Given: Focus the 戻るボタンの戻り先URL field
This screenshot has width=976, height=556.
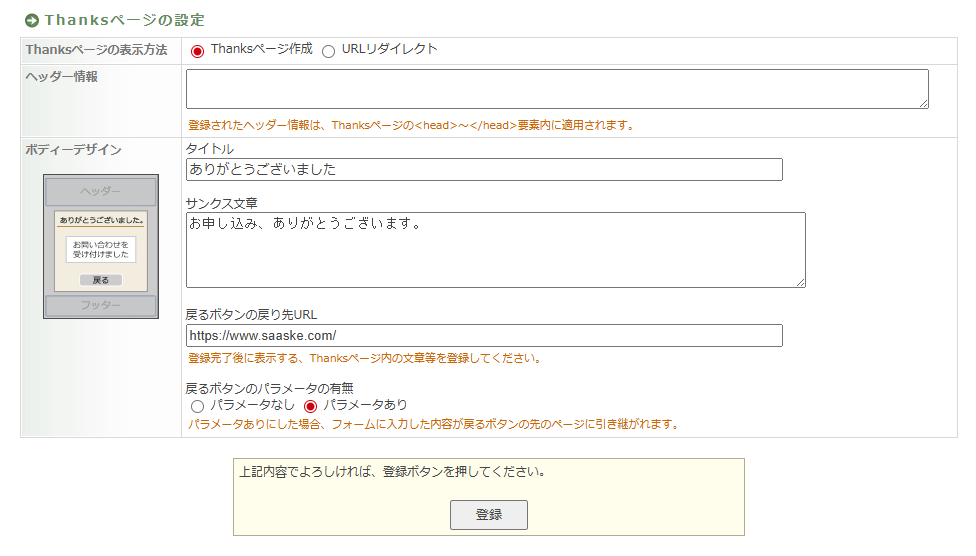Looking at the screenshot, I should pos(484,336).
